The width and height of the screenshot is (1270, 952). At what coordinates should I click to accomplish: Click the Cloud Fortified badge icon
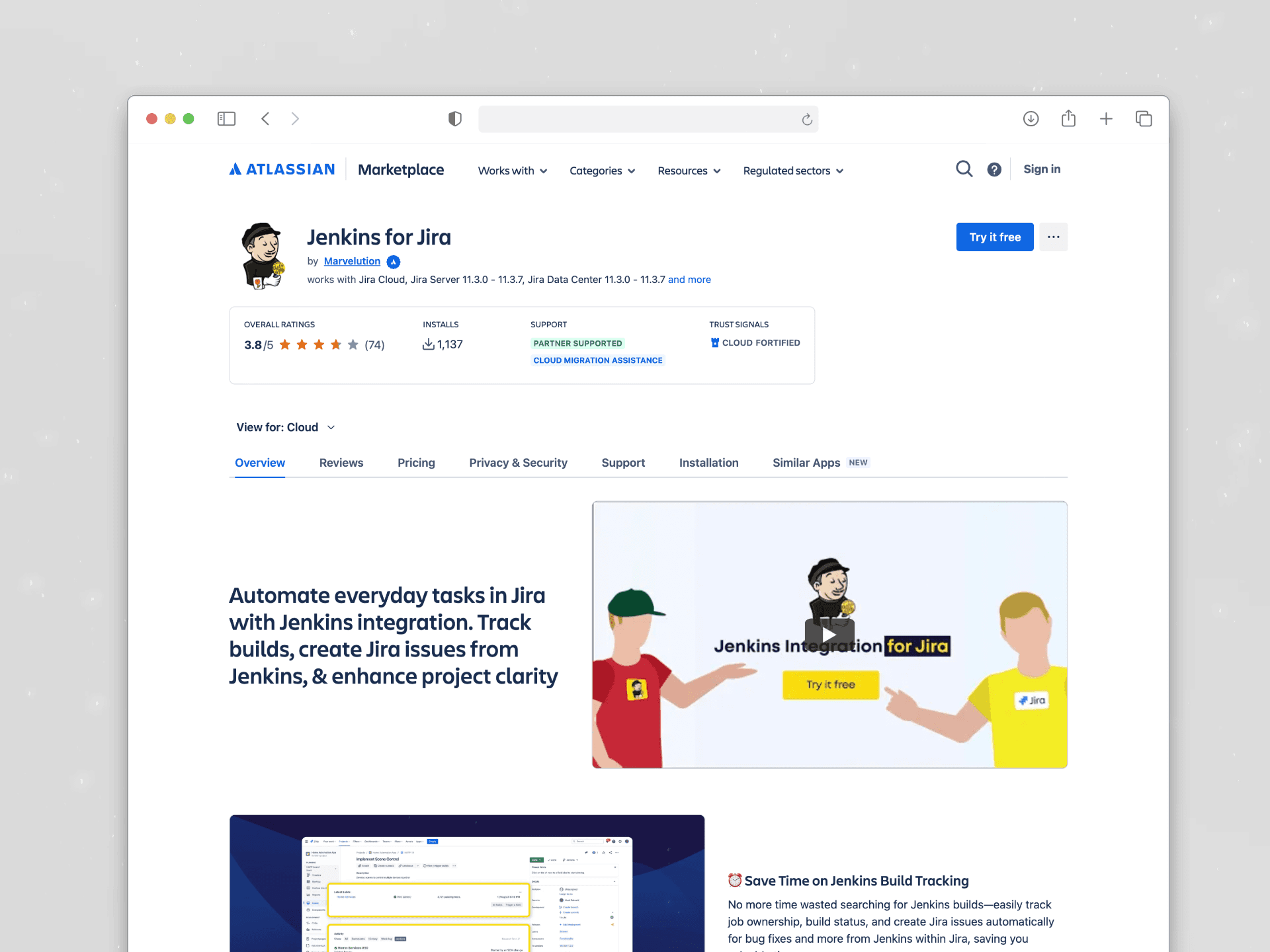pos(714,342)
